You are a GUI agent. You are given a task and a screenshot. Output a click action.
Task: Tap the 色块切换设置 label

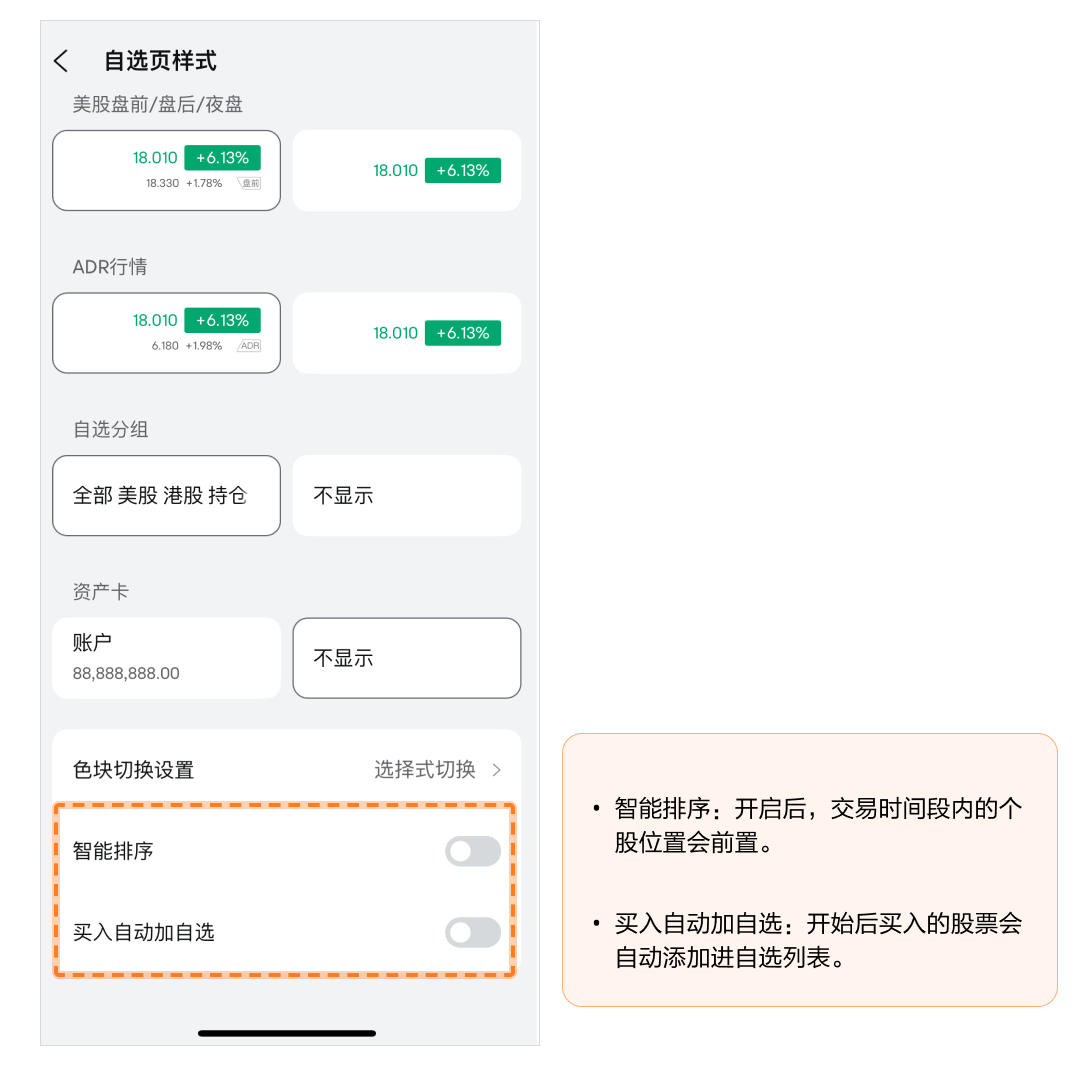(133, 770)
